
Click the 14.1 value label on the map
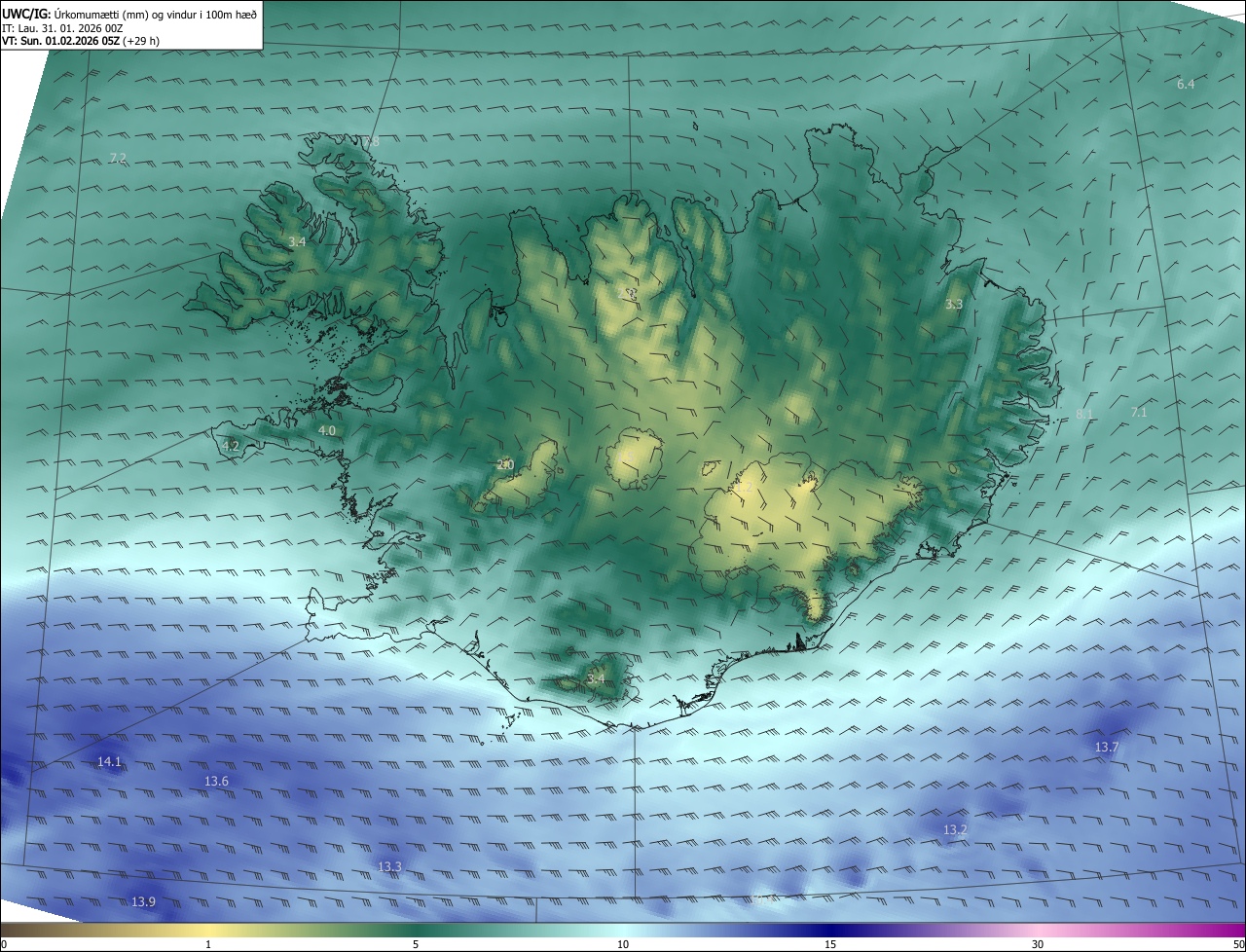click(109, 761)
